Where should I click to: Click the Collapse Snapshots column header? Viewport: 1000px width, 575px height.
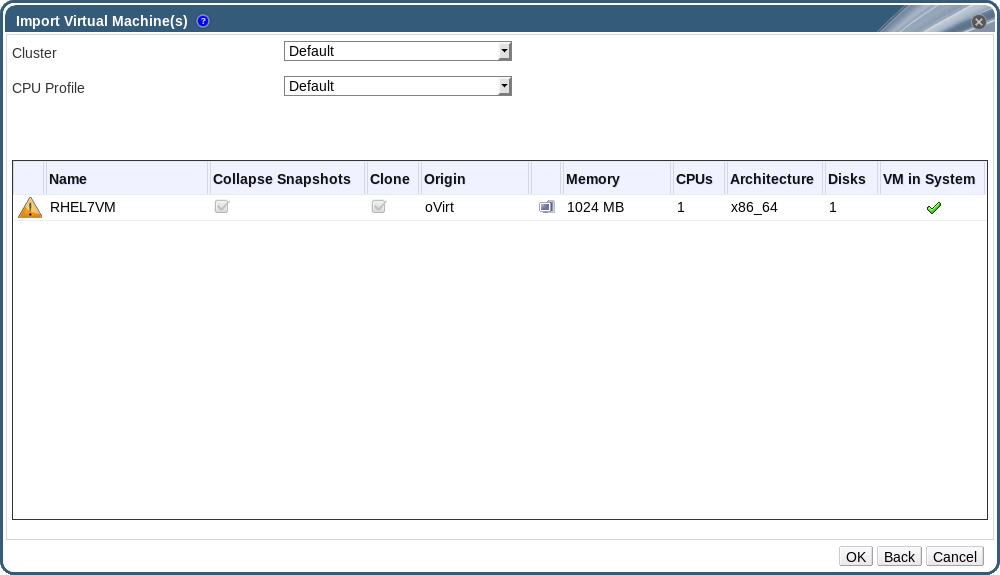point(282,179)
